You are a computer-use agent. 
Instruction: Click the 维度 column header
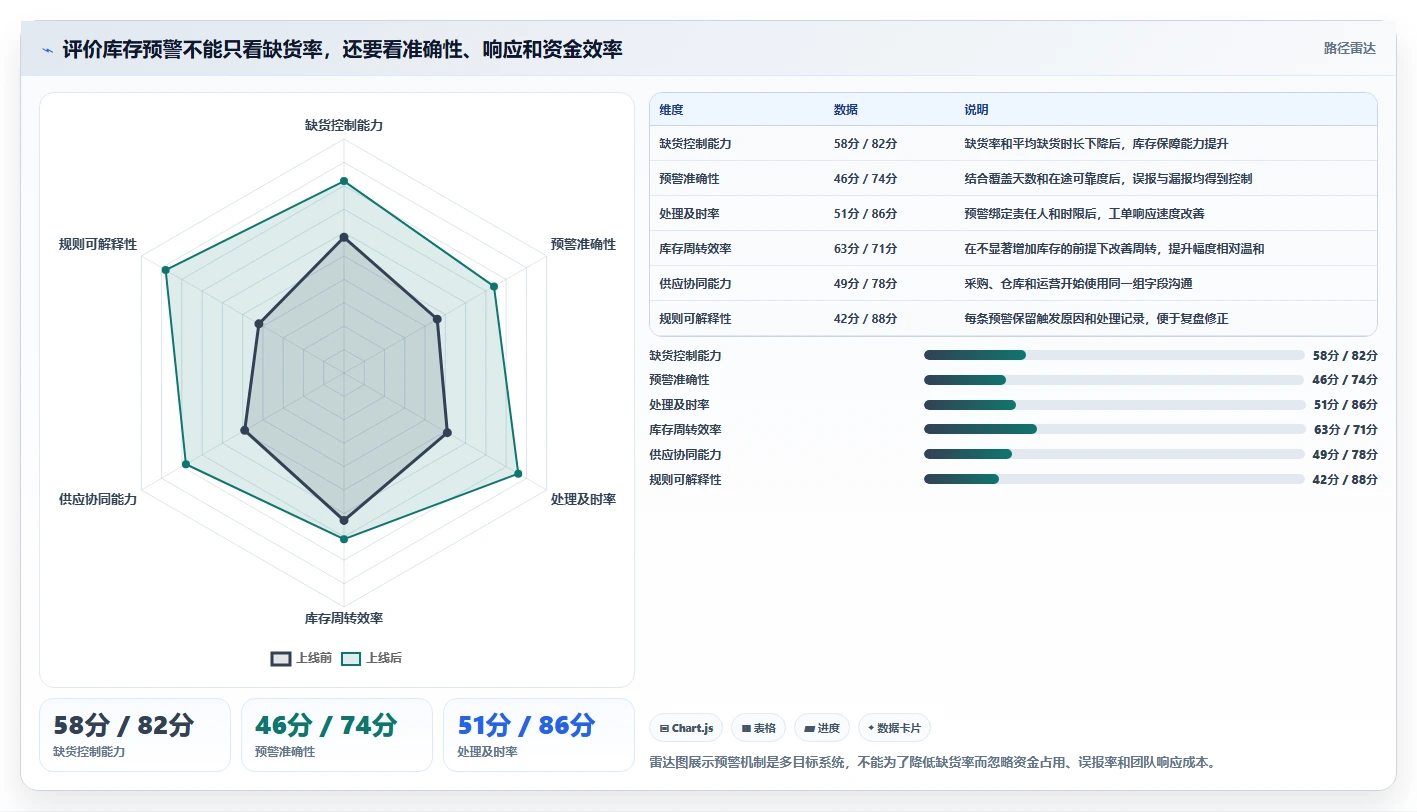click(672, 110)
